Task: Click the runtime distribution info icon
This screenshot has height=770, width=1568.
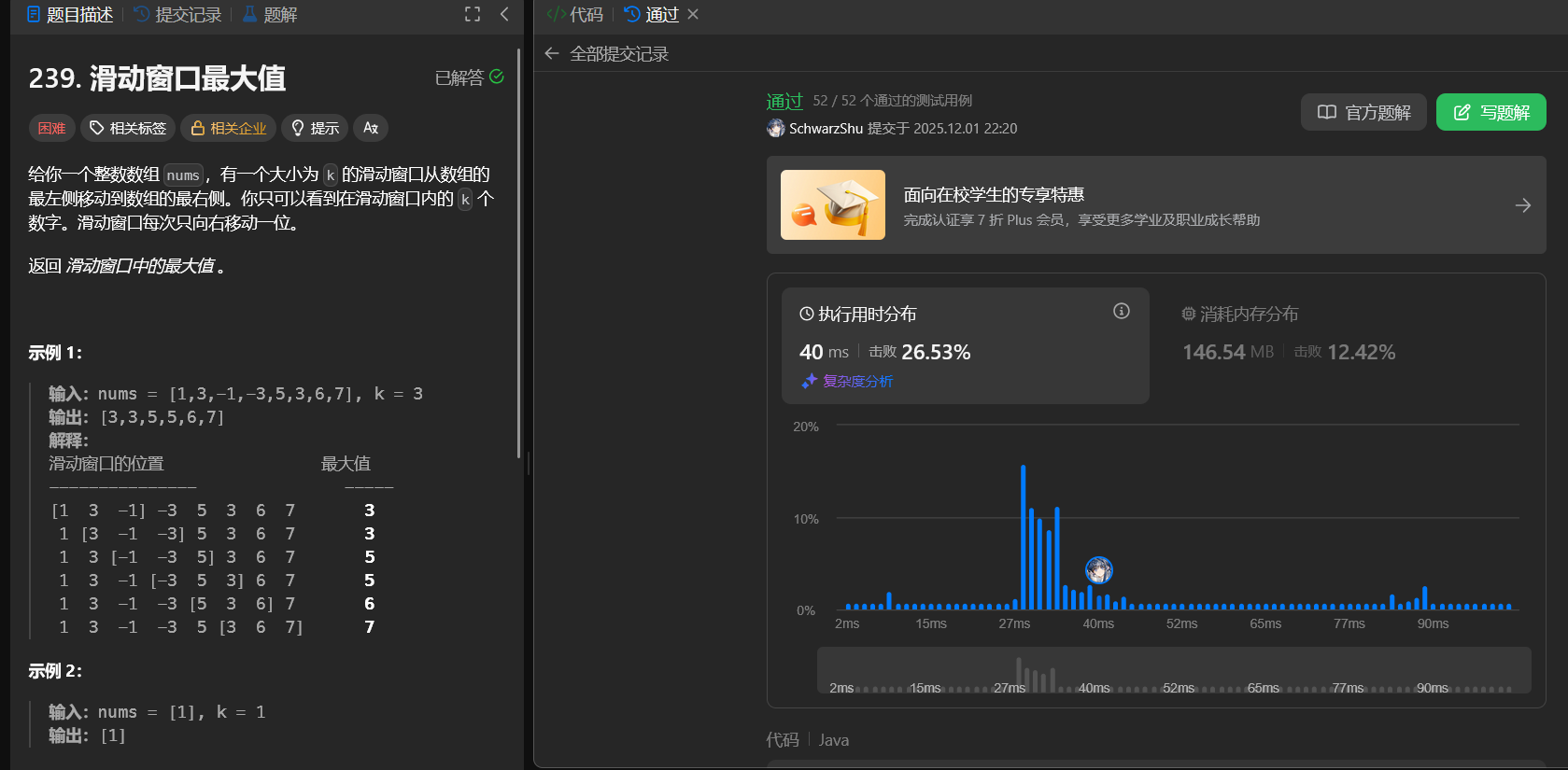Action: point(1121,311)
